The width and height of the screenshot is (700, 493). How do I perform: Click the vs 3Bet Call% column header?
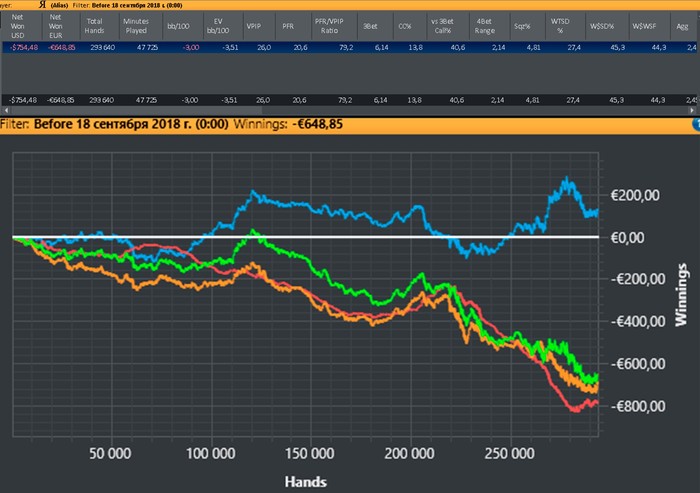[x=448, y=26]
